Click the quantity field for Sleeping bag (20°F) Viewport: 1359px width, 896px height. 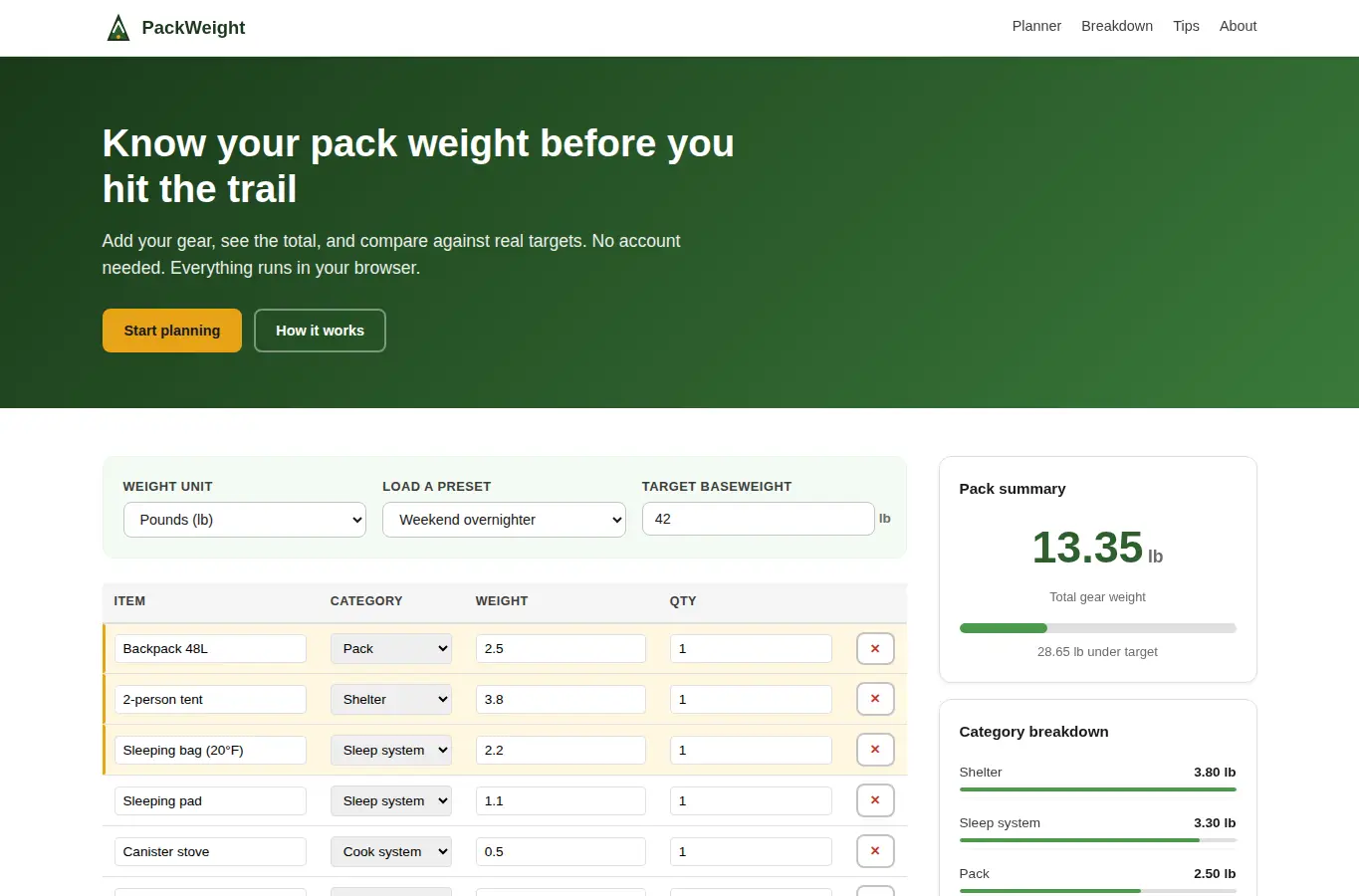coord(751,751)
